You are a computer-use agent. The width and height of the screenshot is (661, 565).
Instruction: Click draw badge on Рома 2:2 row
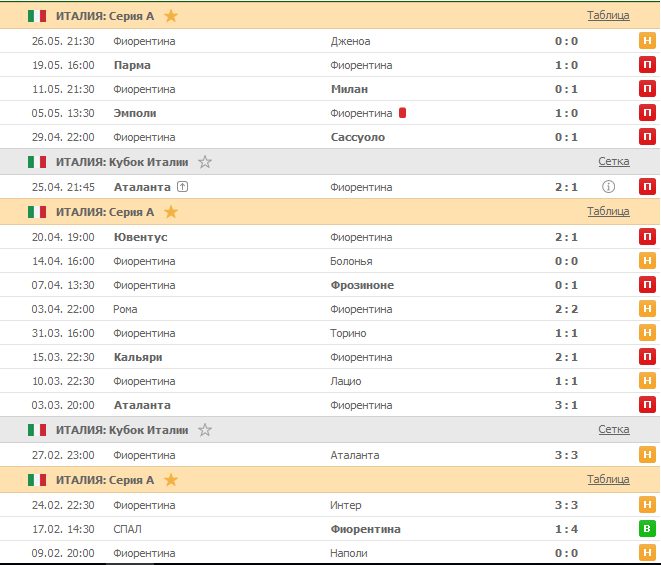[x=647, y=309]
